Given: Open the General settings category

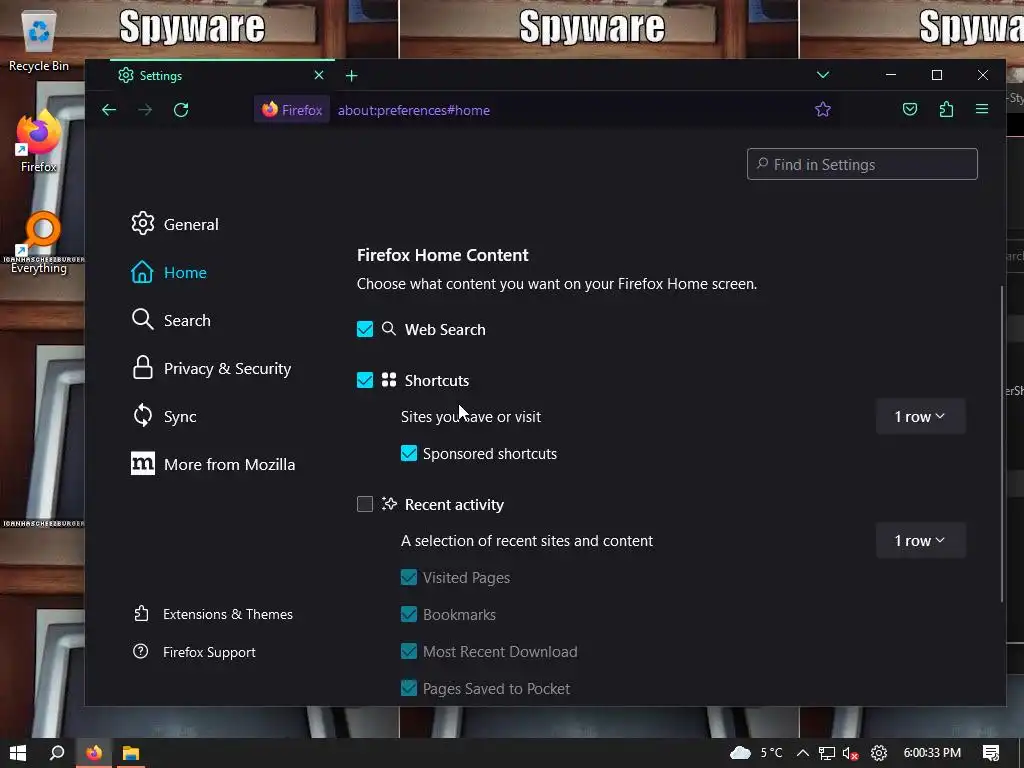Looking at the screenshot, I should (x=175, y=224).
